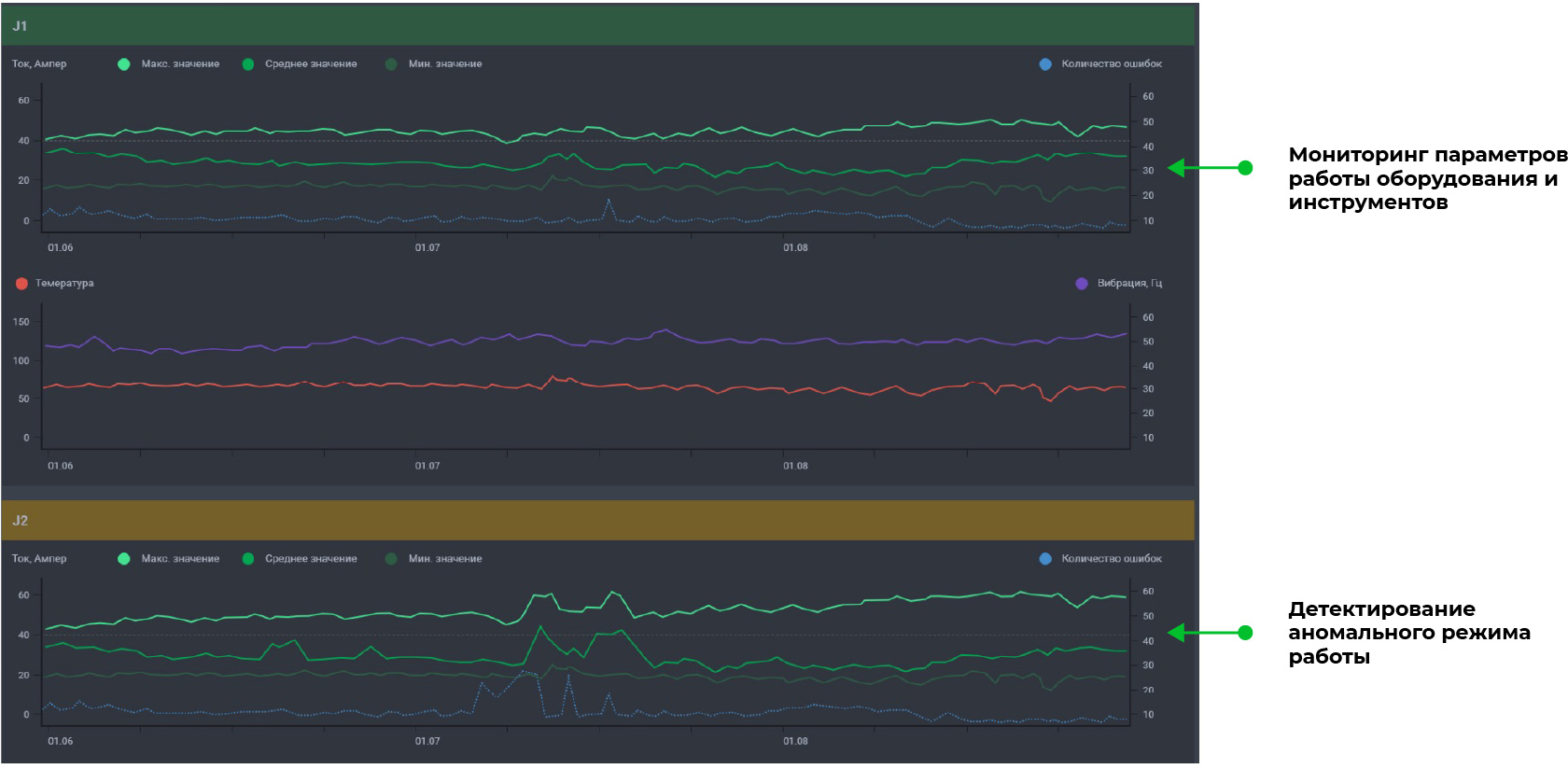Click the blue Количество ошибок dot in J1
The height and width of the screenshot is (769, 1568).
click(1045, 64)
